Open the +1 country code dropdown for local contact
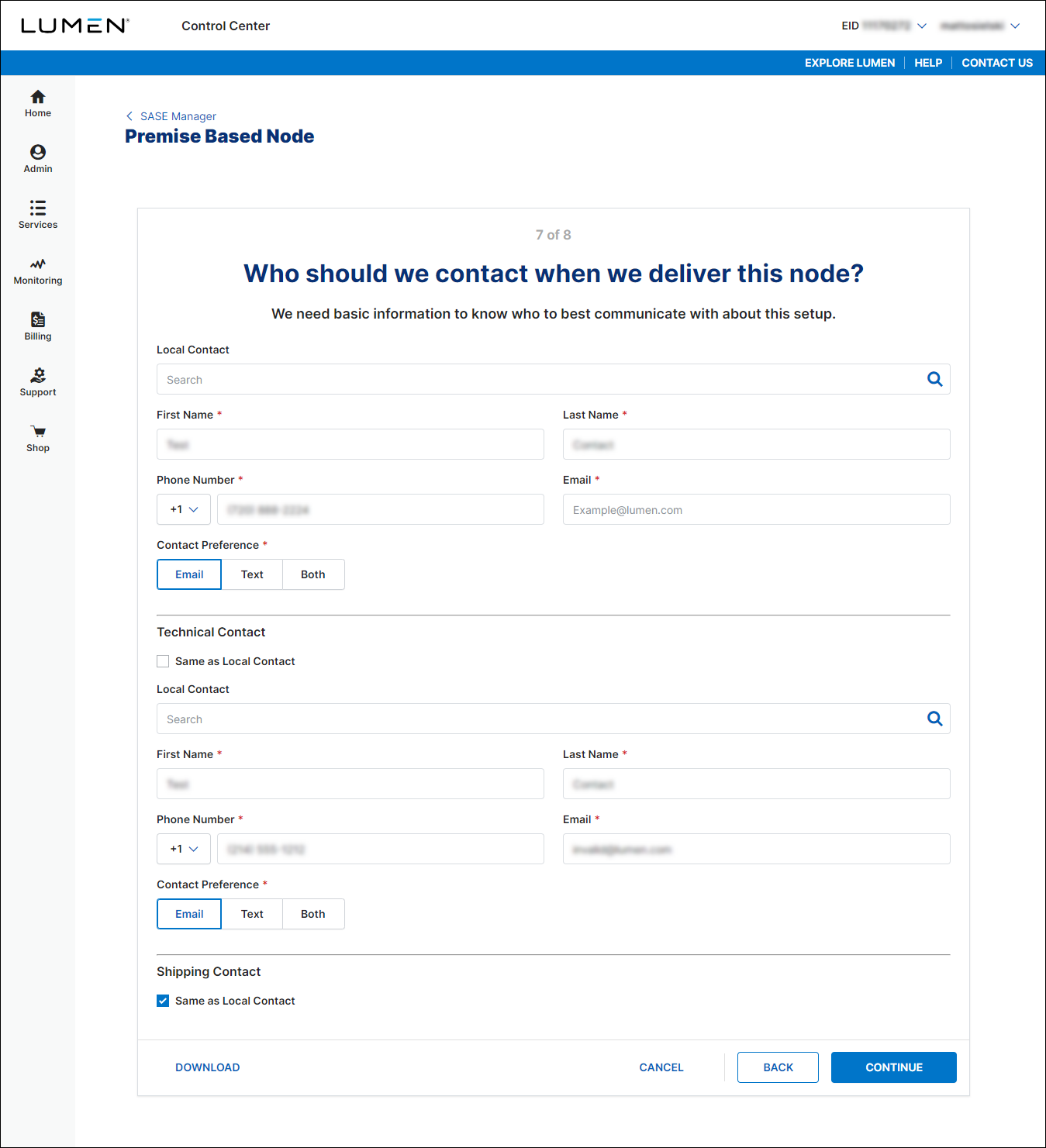The width and height of the screenshot is (1046, 1148). [x=184, y=509]
